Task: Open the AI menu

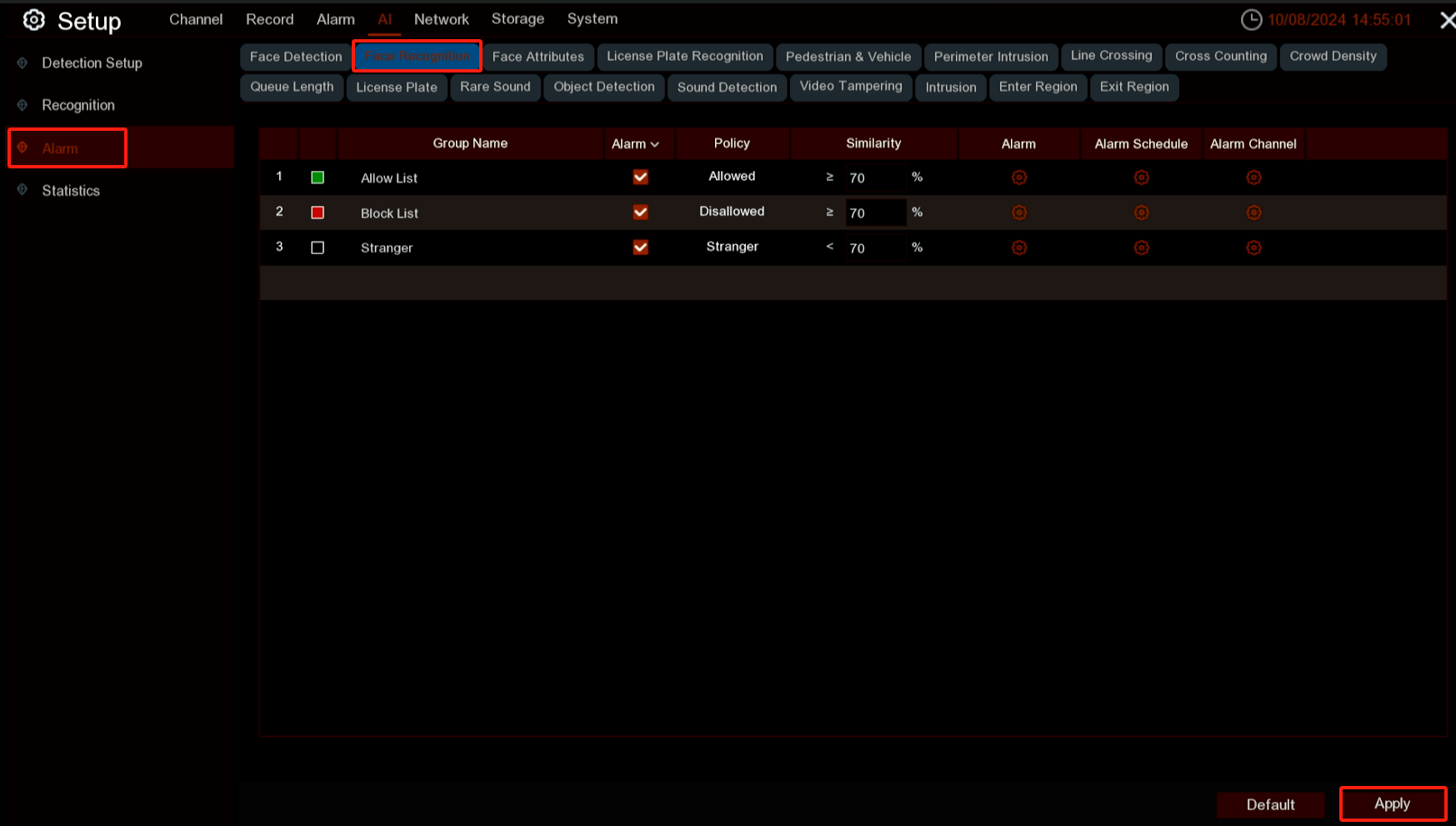Action: pos(384,19)
